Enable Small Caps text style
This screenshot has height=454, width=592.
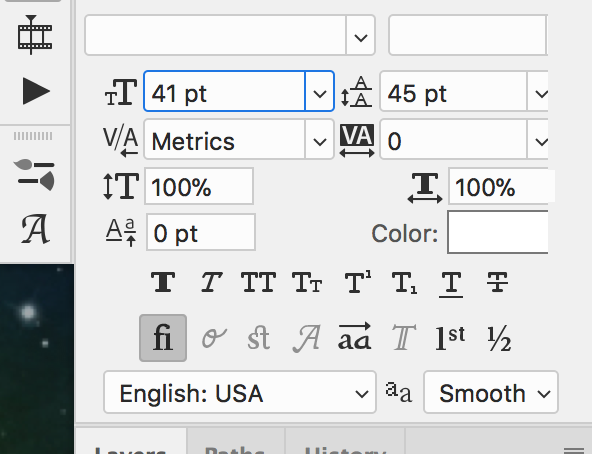(307, 282)
